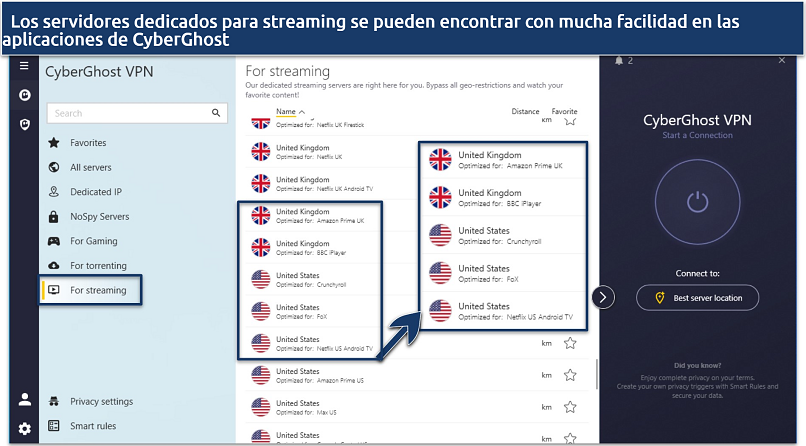Sort server list by Name column

(286, 112)
